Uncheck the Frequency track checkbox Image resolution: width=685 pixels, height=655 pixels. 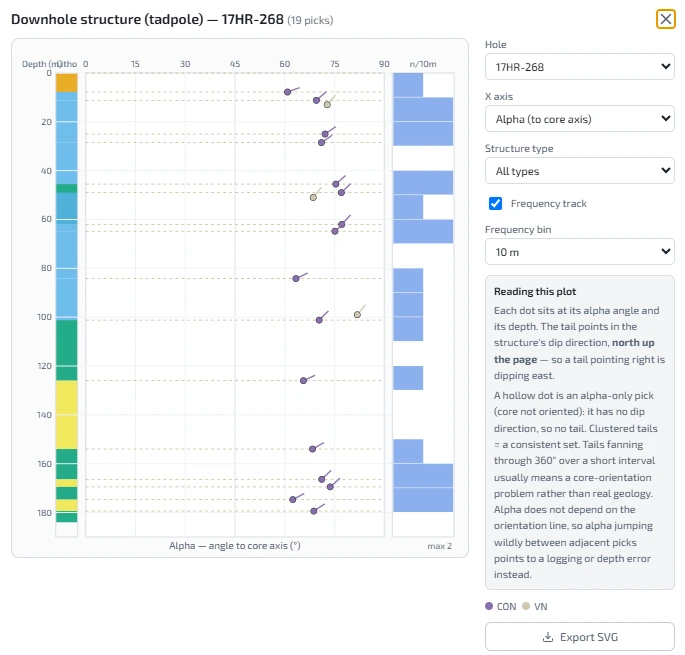pyautogui.click(x=495, y=204)
